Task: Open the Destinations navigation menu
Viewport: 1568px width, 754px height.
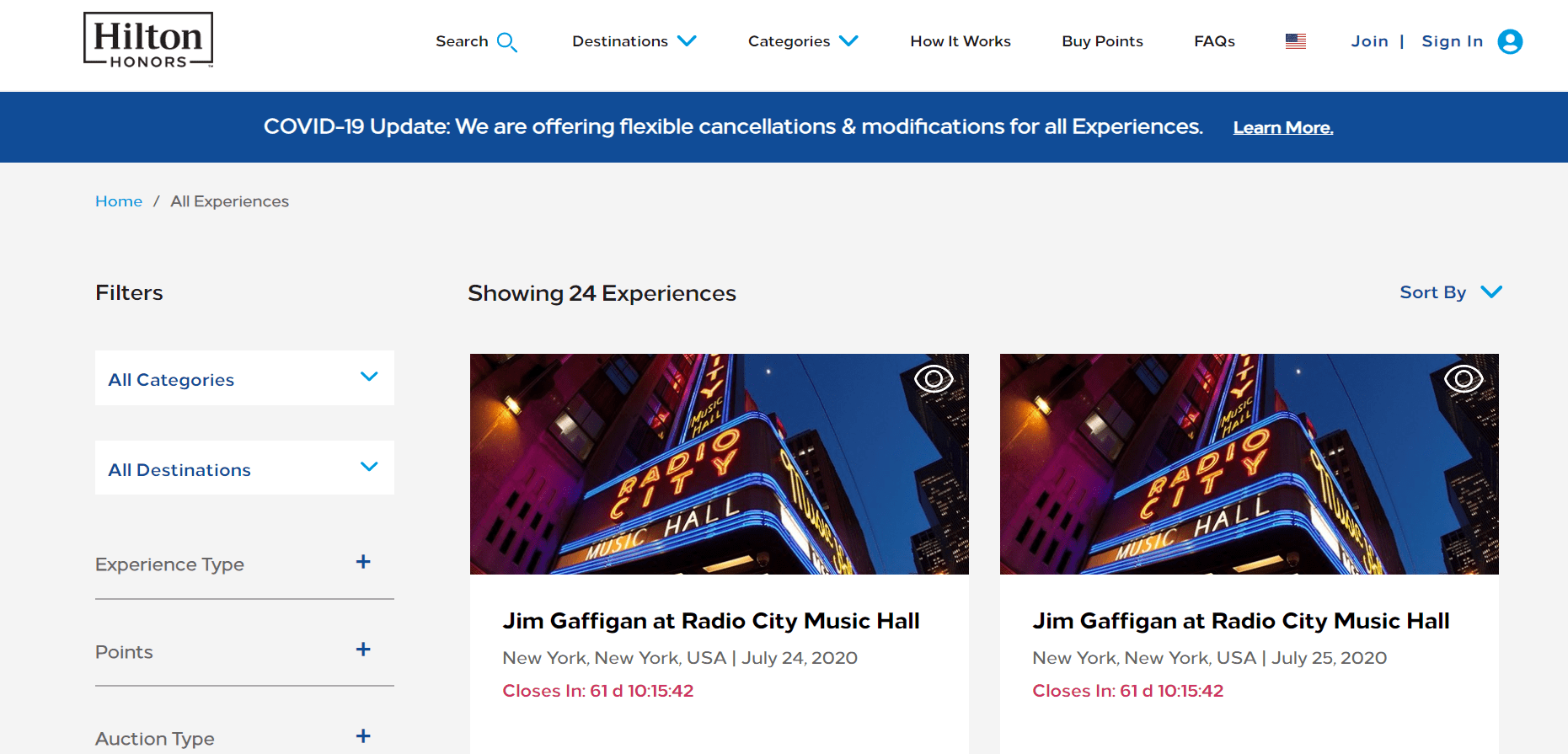Action: tap(620, 41)
